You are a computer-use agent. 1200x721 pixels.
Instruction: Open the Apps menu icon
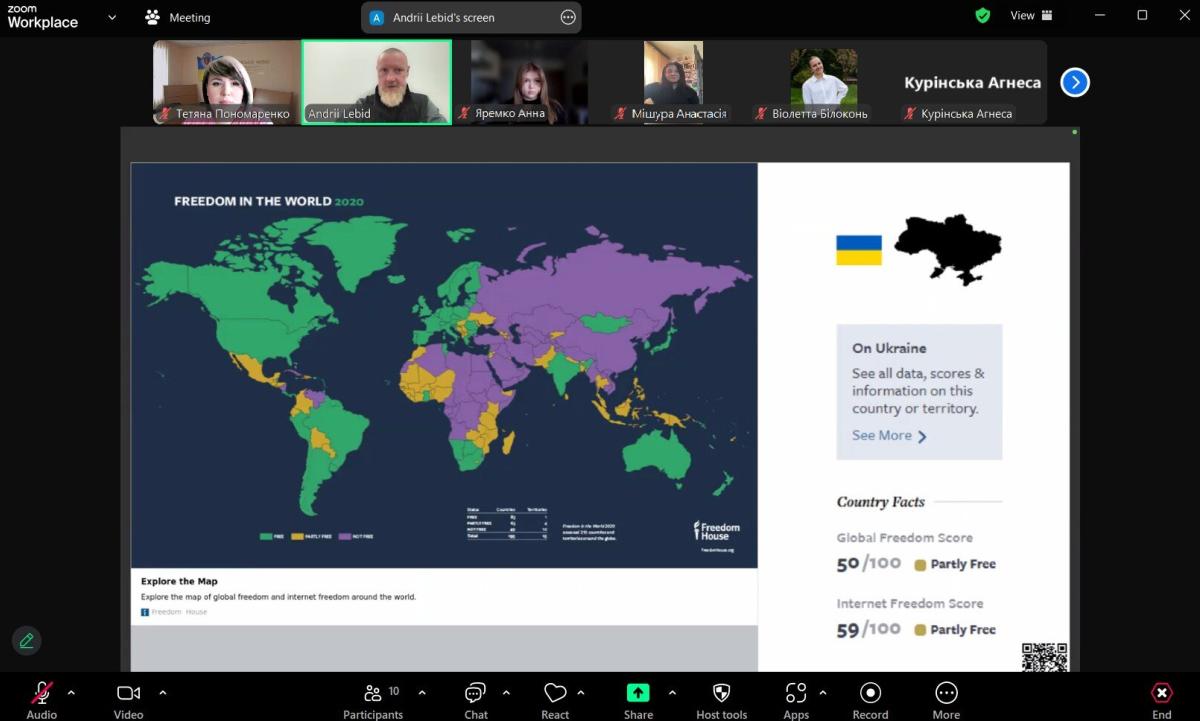tap(796, 700)
